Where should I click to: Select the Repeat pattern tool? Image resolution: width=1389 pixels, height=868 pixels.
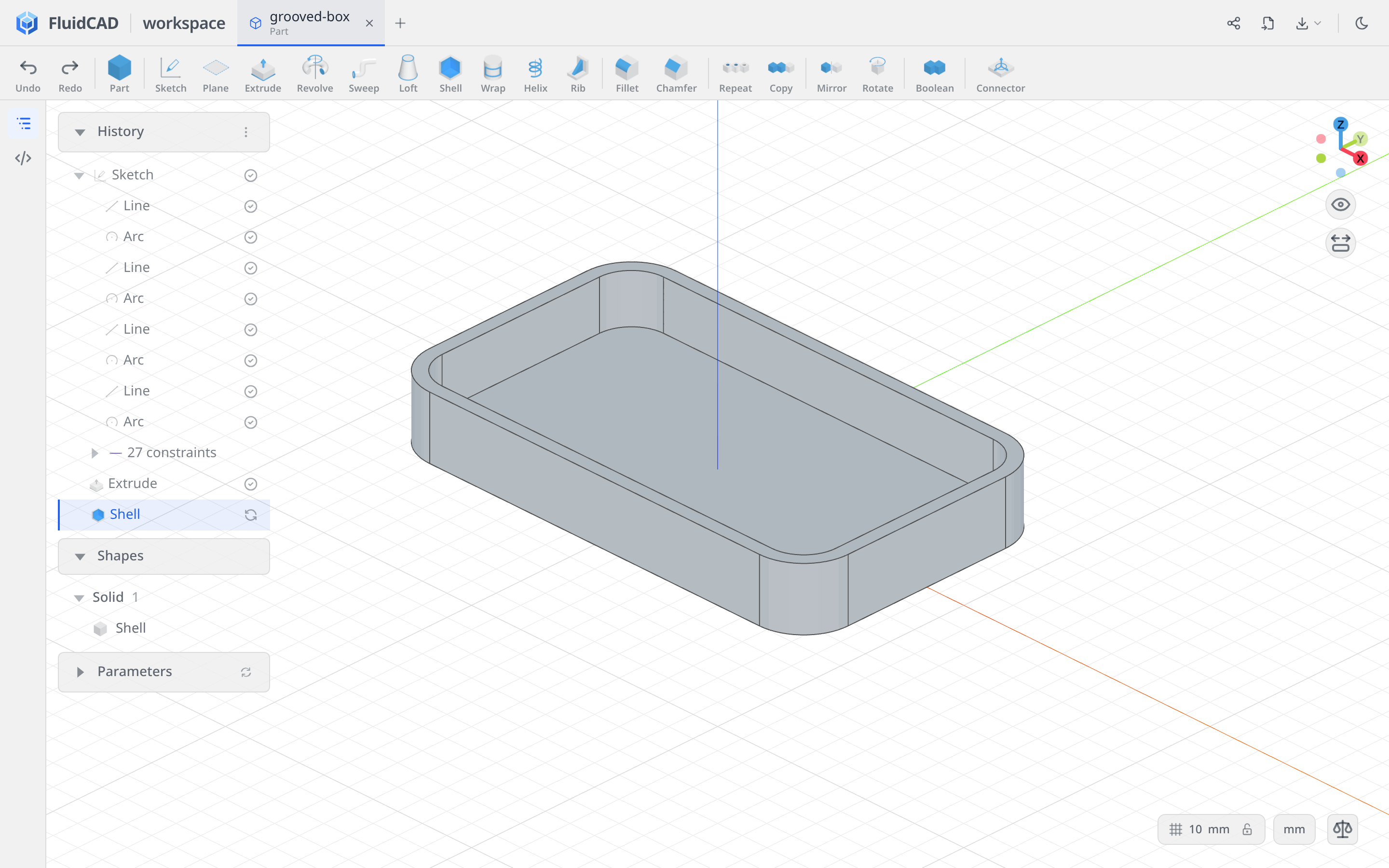click(735, 74)
